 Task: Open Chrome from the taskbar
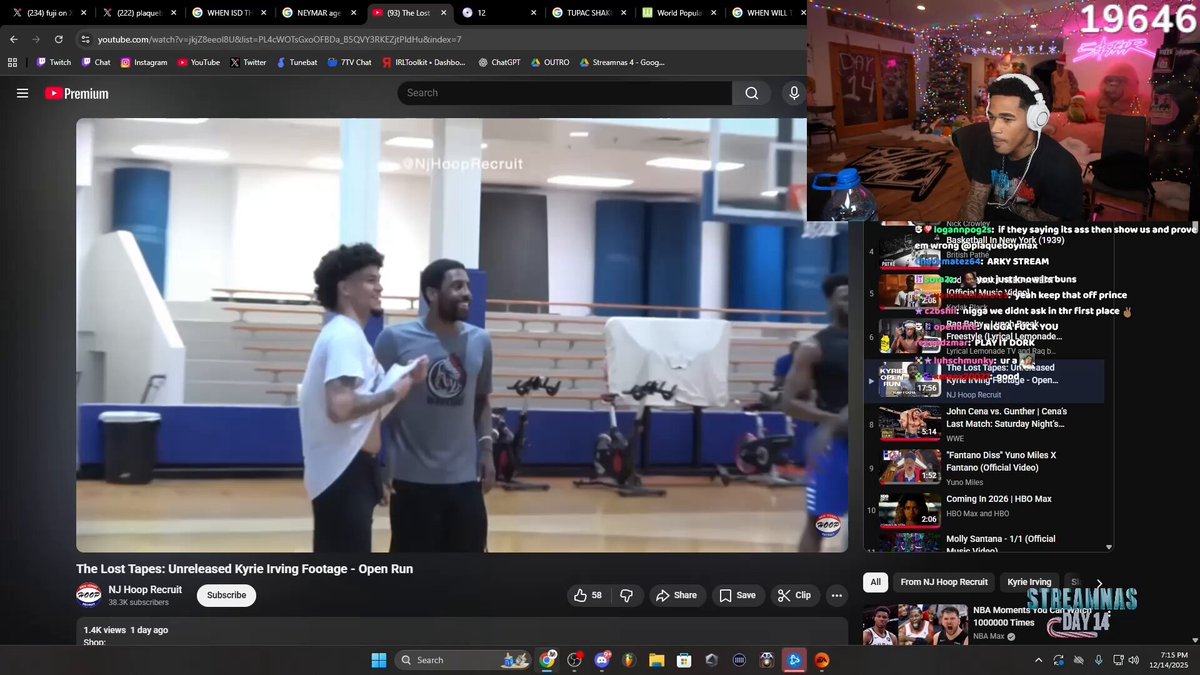547,660
